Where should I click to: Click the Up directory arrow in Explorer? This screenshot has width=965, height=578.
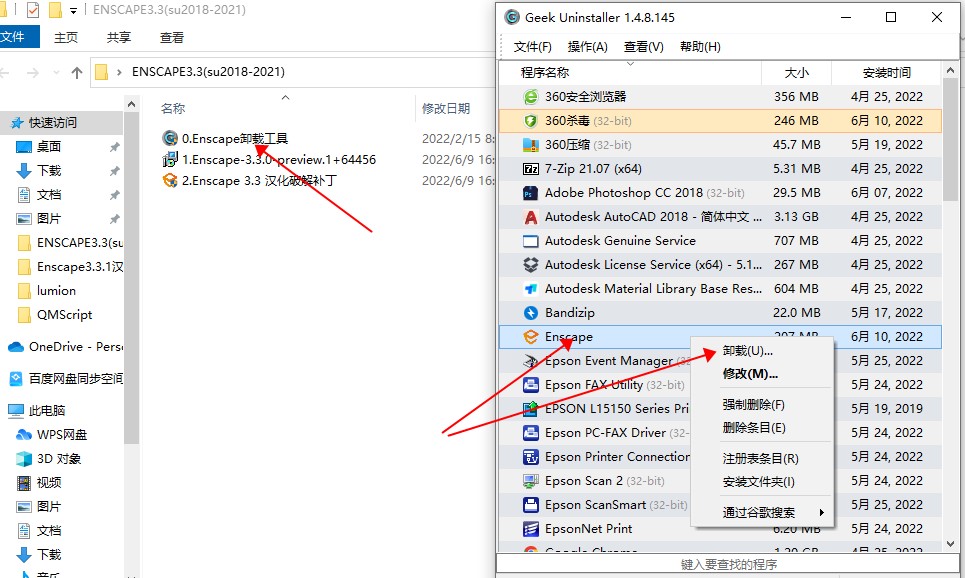coord(77,72)
